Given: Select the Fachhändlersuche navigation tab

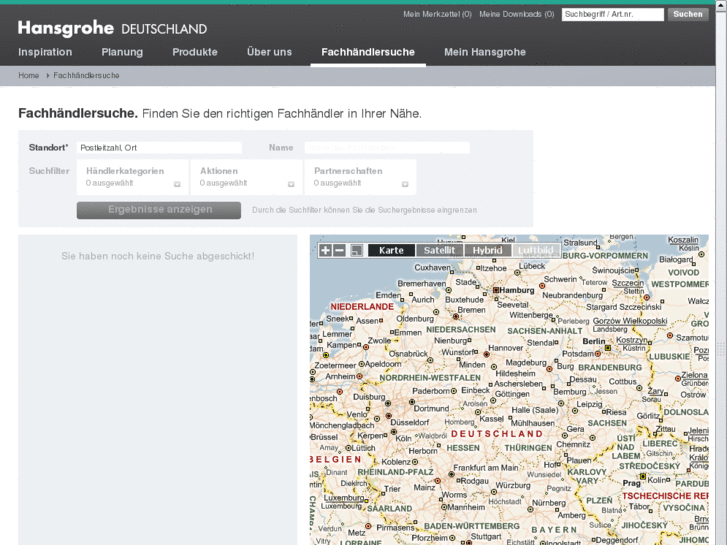Looking at the screenshot, I should coord(368,52).
